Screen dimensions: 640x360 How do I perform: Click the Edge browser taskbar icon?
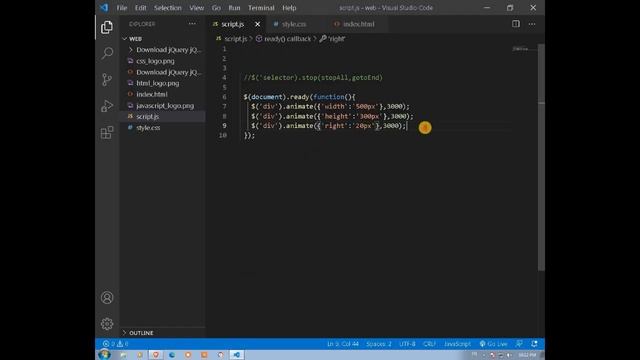(172, 355)
